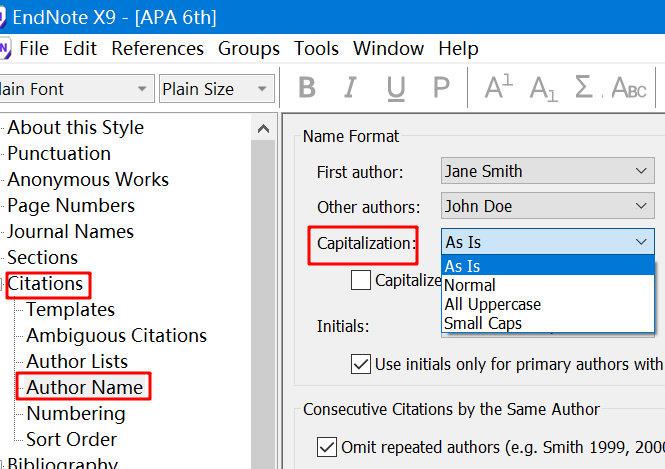Image resolution: width=665 pixels, height=469 pixels.
Task: Open the First author Jane Smith dropdown
Action: 548,171
